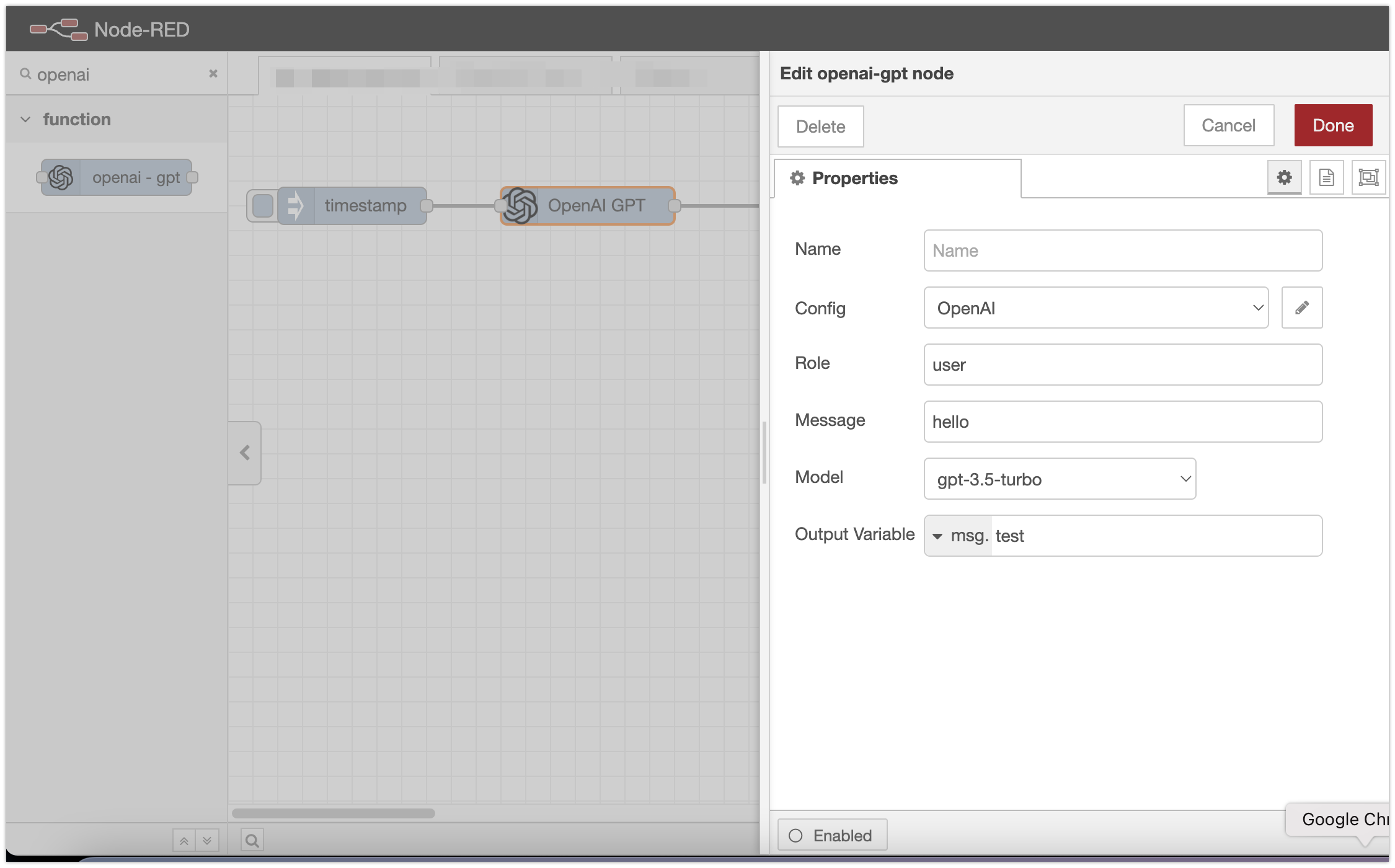This screenshot has width=1395, height=868.
Task: Click the Message input field containing hello
Action: [1122, 422]
